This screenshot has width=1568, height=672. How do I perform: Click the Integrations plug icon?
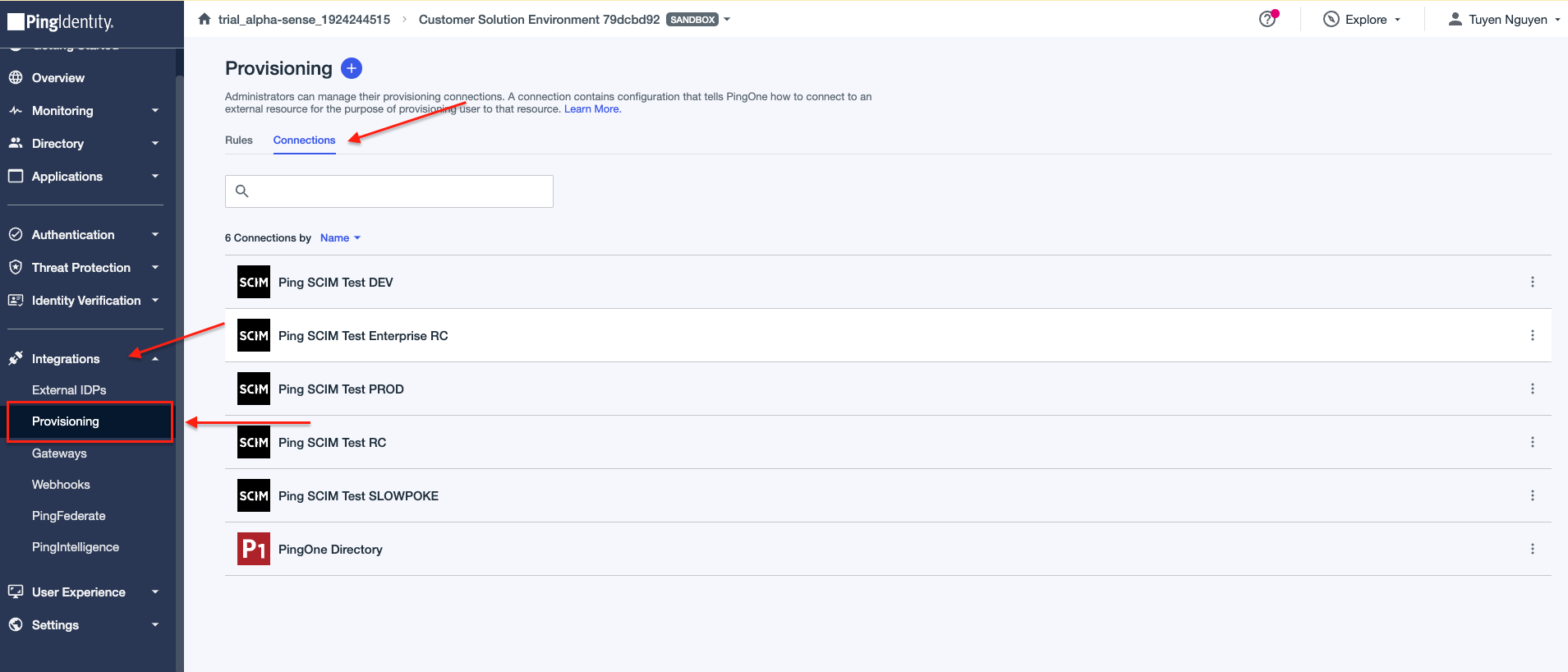16,358
